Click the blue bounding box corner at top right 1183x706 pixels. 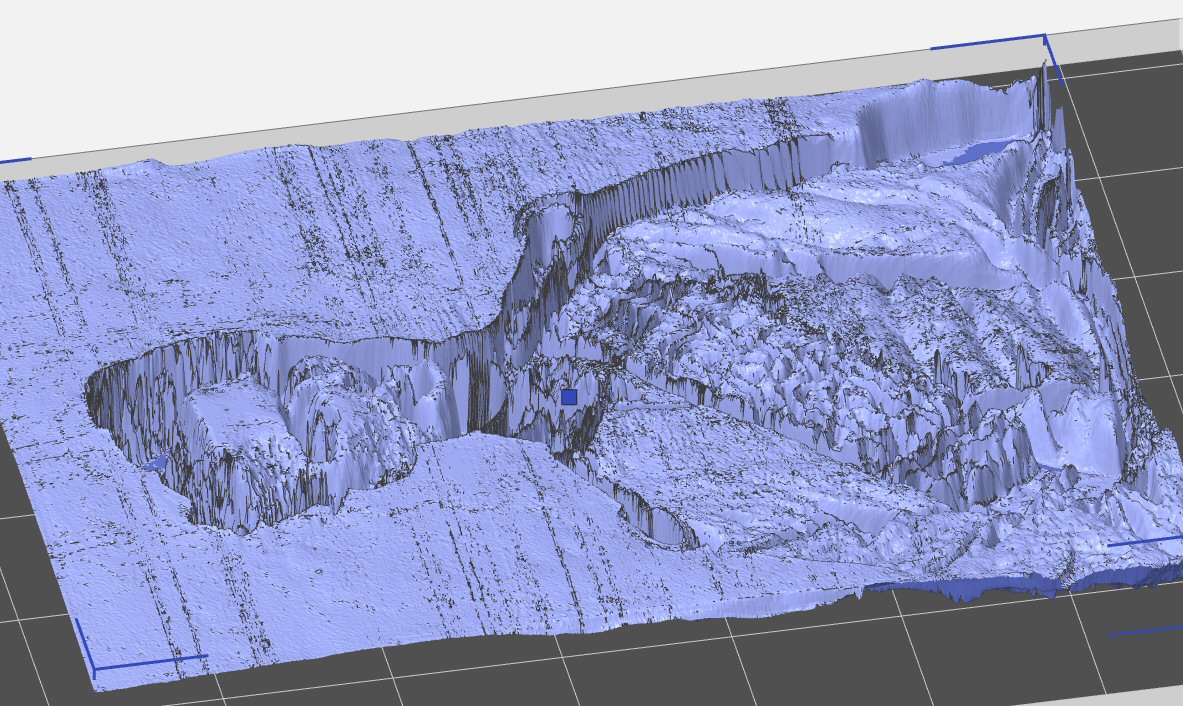[1044, 39]
